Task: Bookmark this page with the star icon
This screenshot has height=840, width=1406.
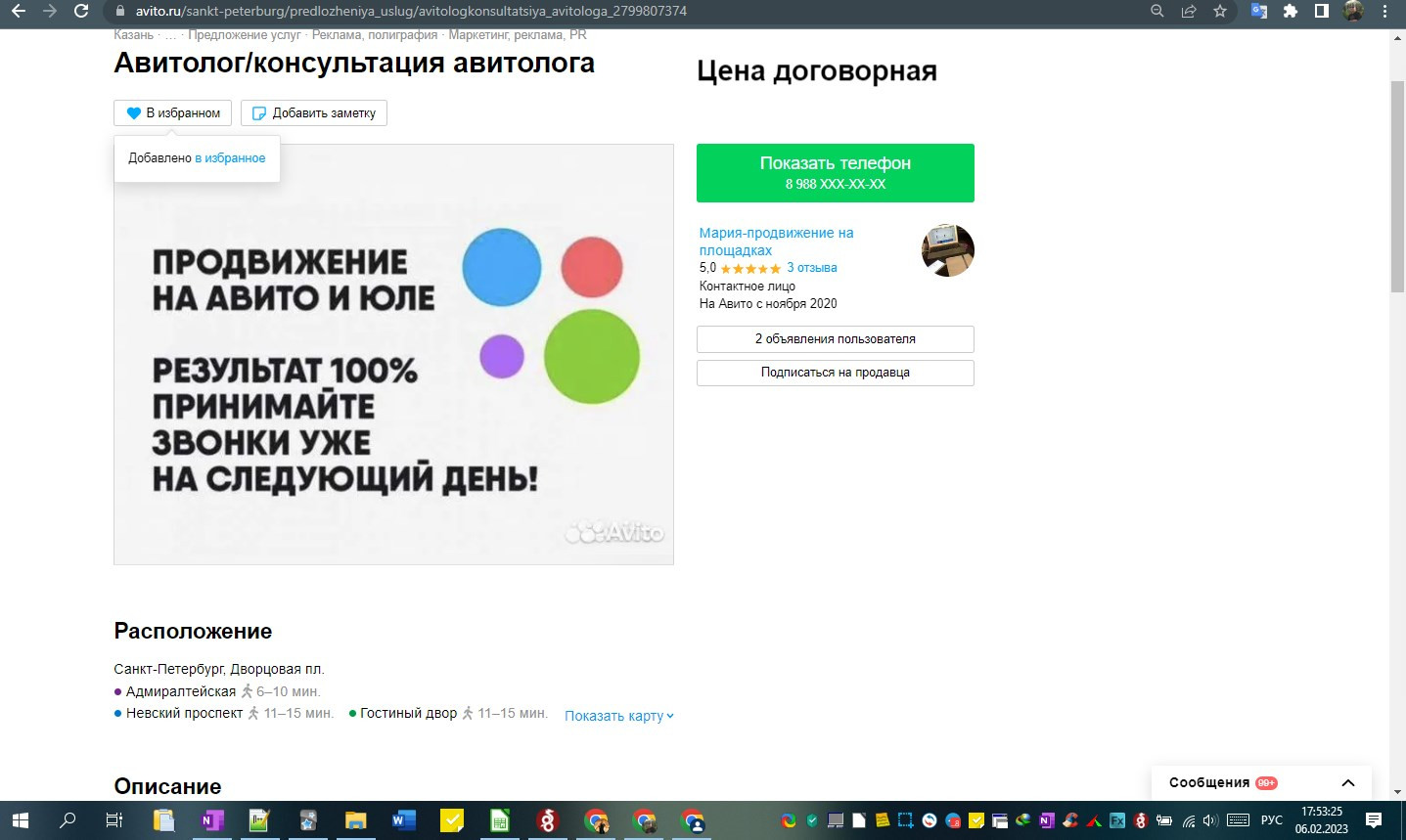Action: [x=1220, y=11]
